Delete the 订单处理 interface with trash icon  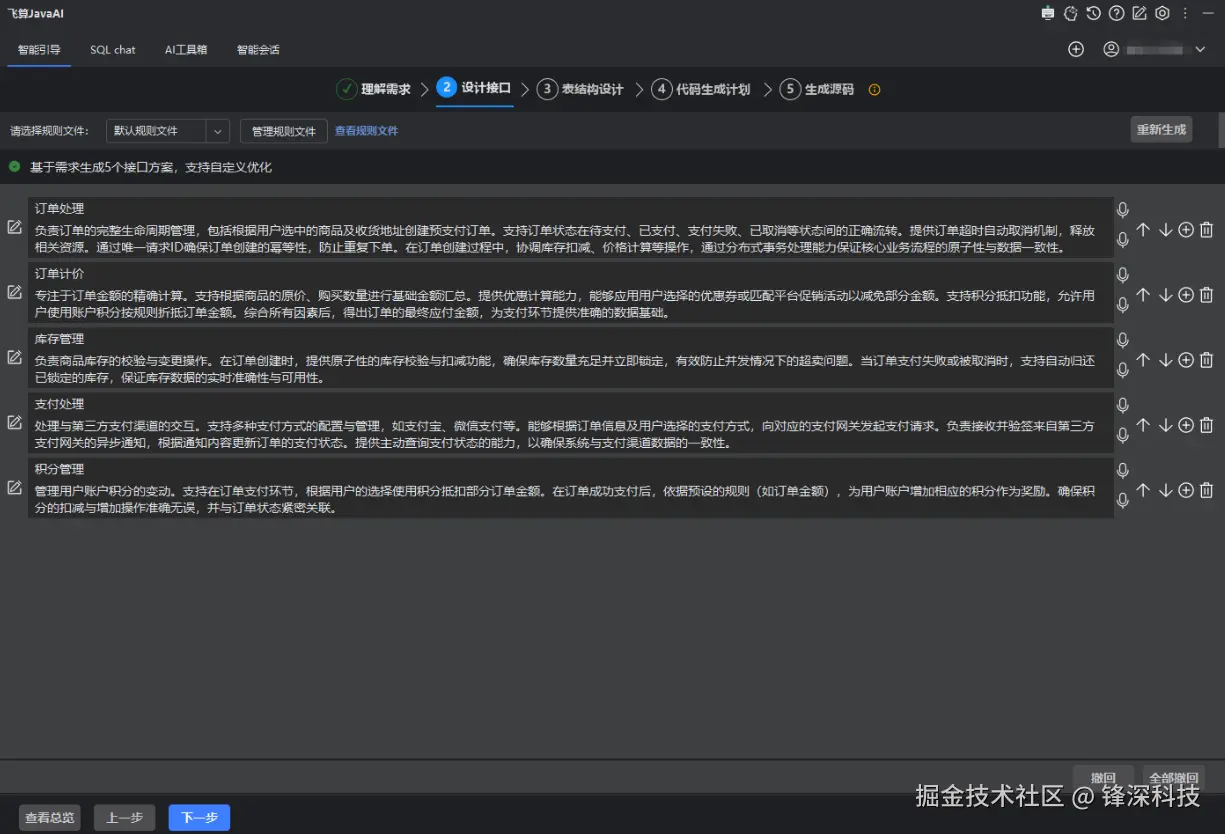[1207, 230]
